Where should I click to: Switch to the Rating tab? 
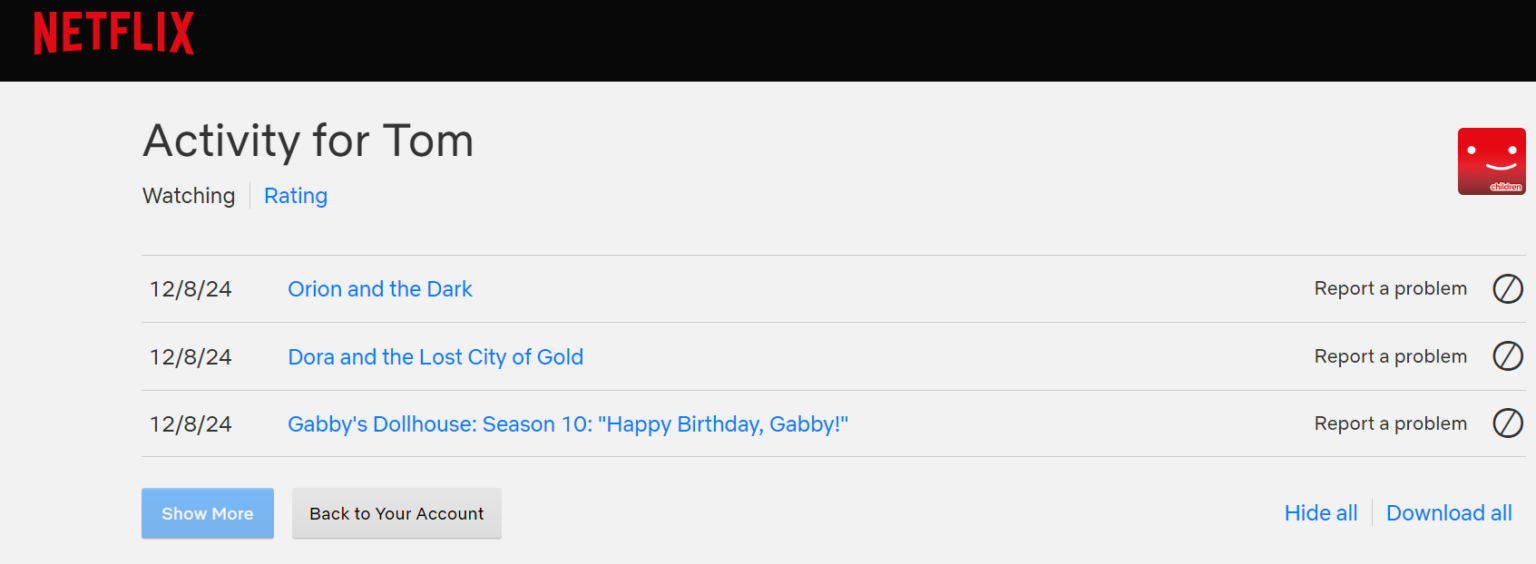tap(295, 196)
